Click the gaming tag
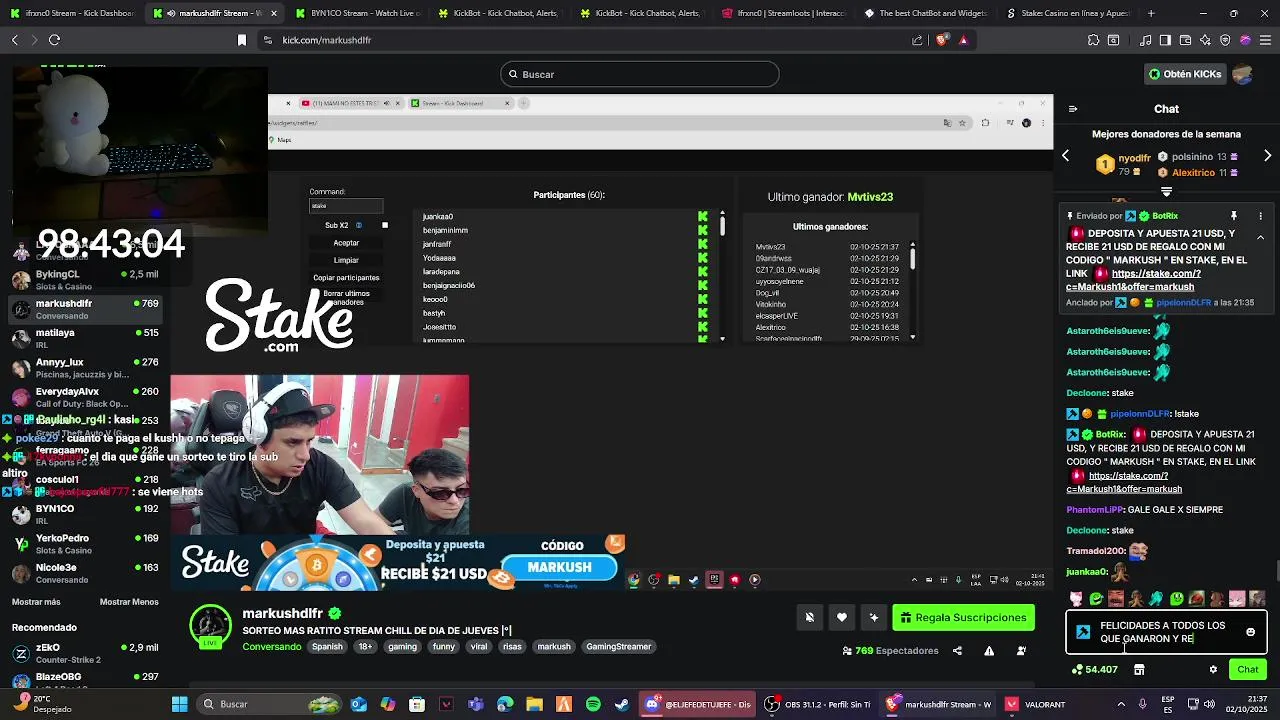Image resolution: width=1280 pixels, height=720 pixels. coord(402,647)
